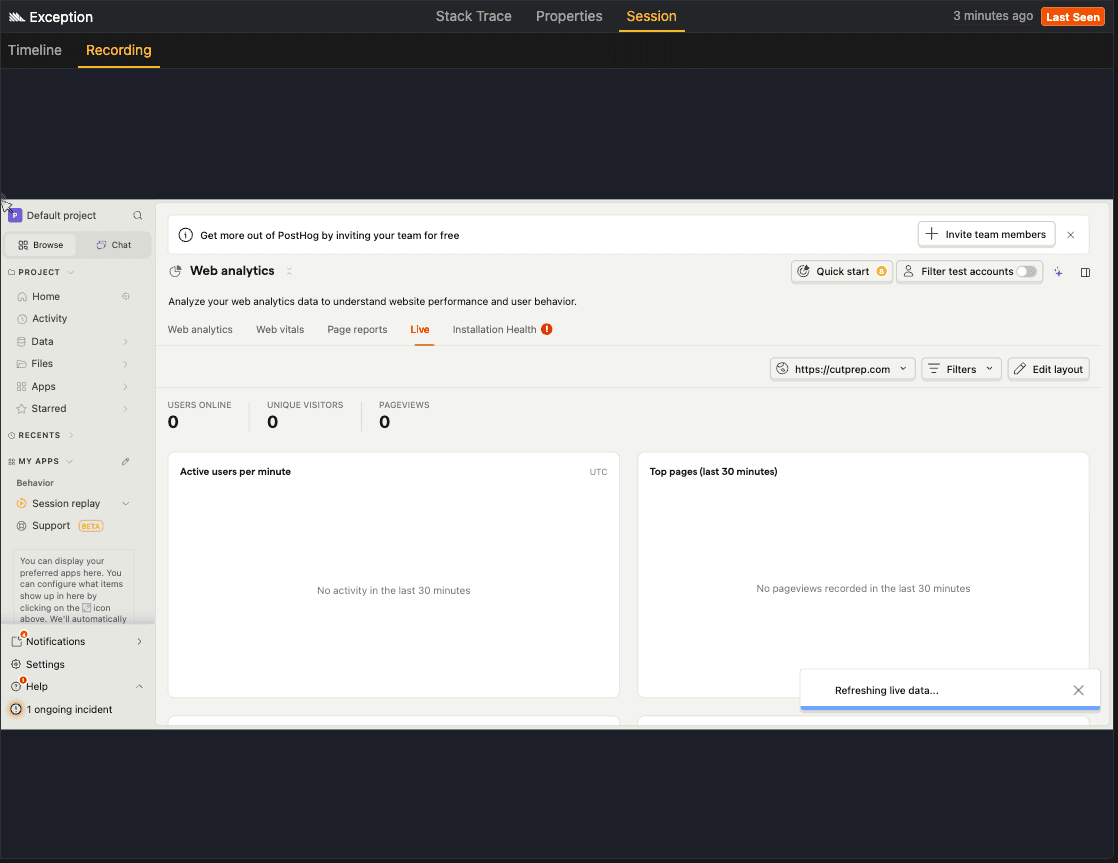Collapse the Help menu chevron

pyautogui.click(x=139, y=686)
